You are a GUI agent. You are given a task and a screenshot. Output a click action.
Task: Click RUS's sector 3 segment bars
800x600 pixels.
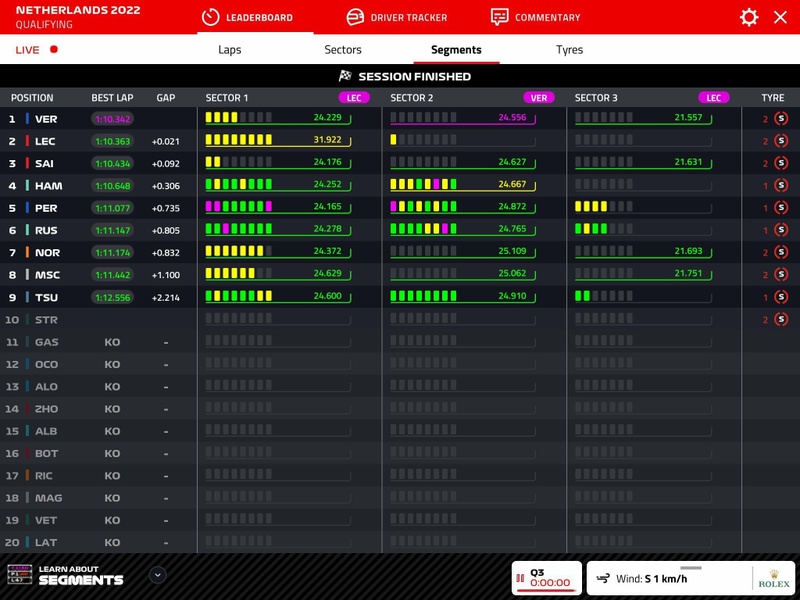click(x=604, y=229)
